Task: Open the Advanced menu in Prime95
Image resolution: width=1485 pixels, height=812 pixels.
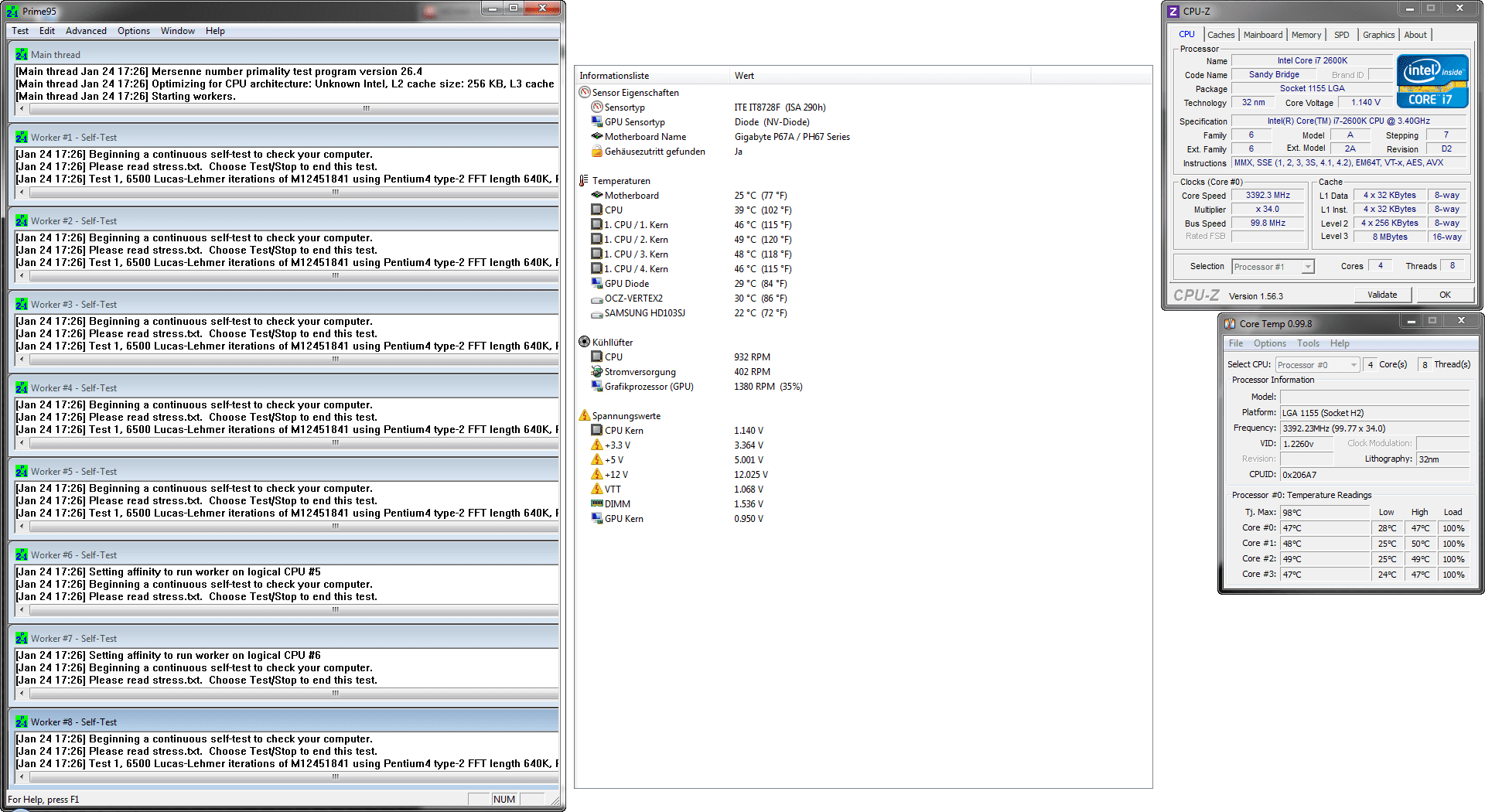Action: [86, 31]
